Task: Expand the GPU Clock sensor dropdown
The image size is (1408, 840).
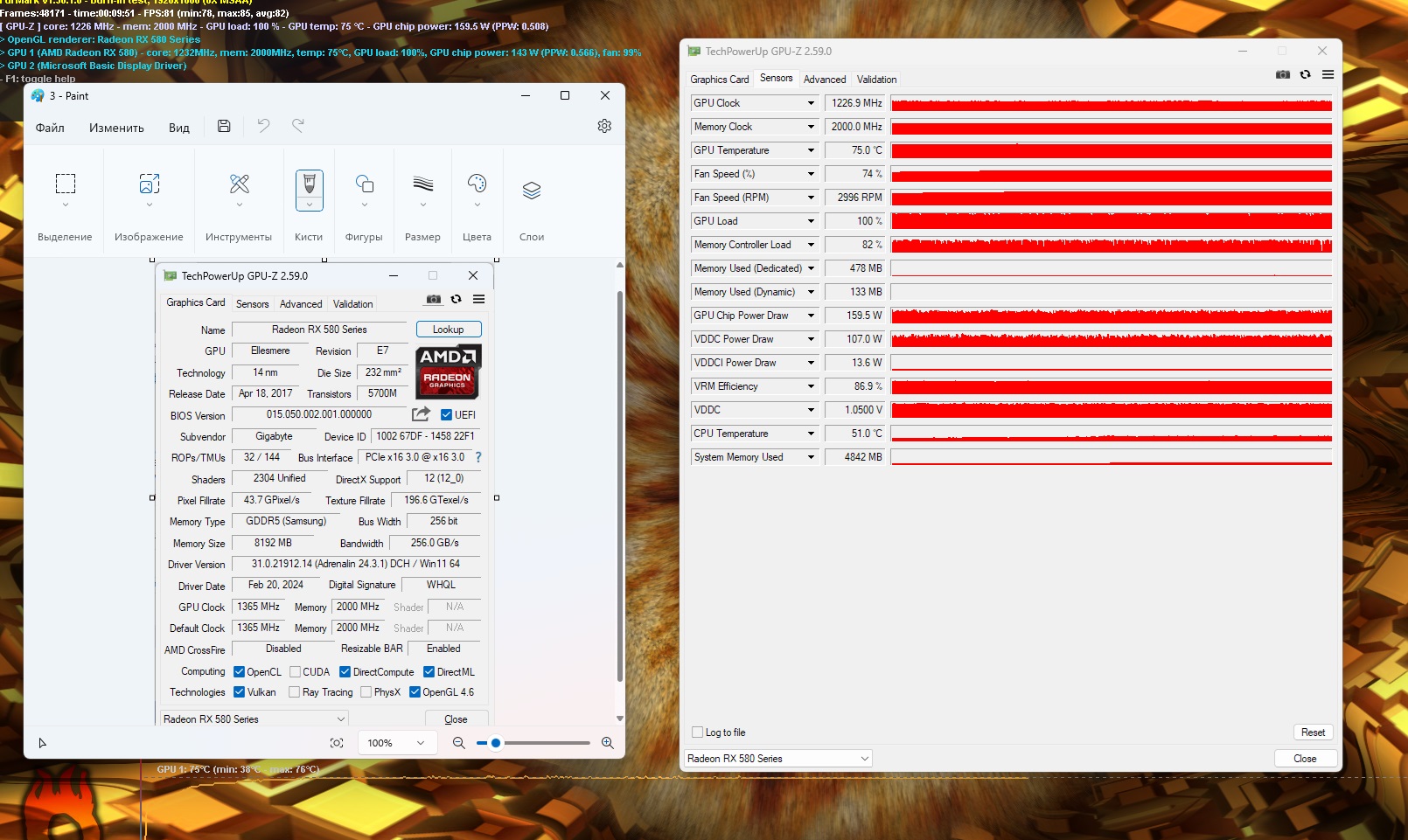Action: [811, 103]
